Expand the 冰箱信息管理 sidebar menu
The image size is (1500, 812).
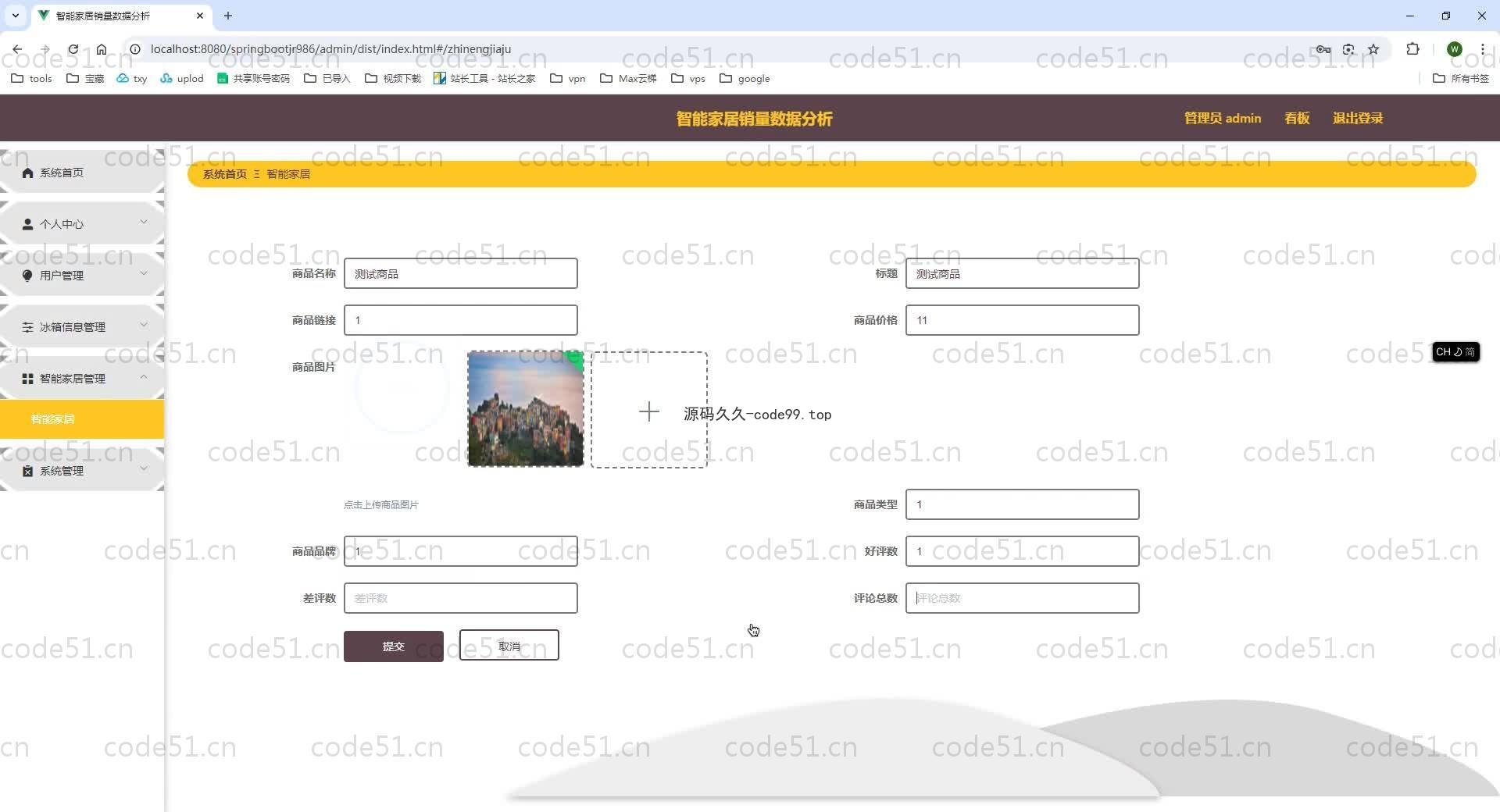pyautogui.click(x=82, y=327)
